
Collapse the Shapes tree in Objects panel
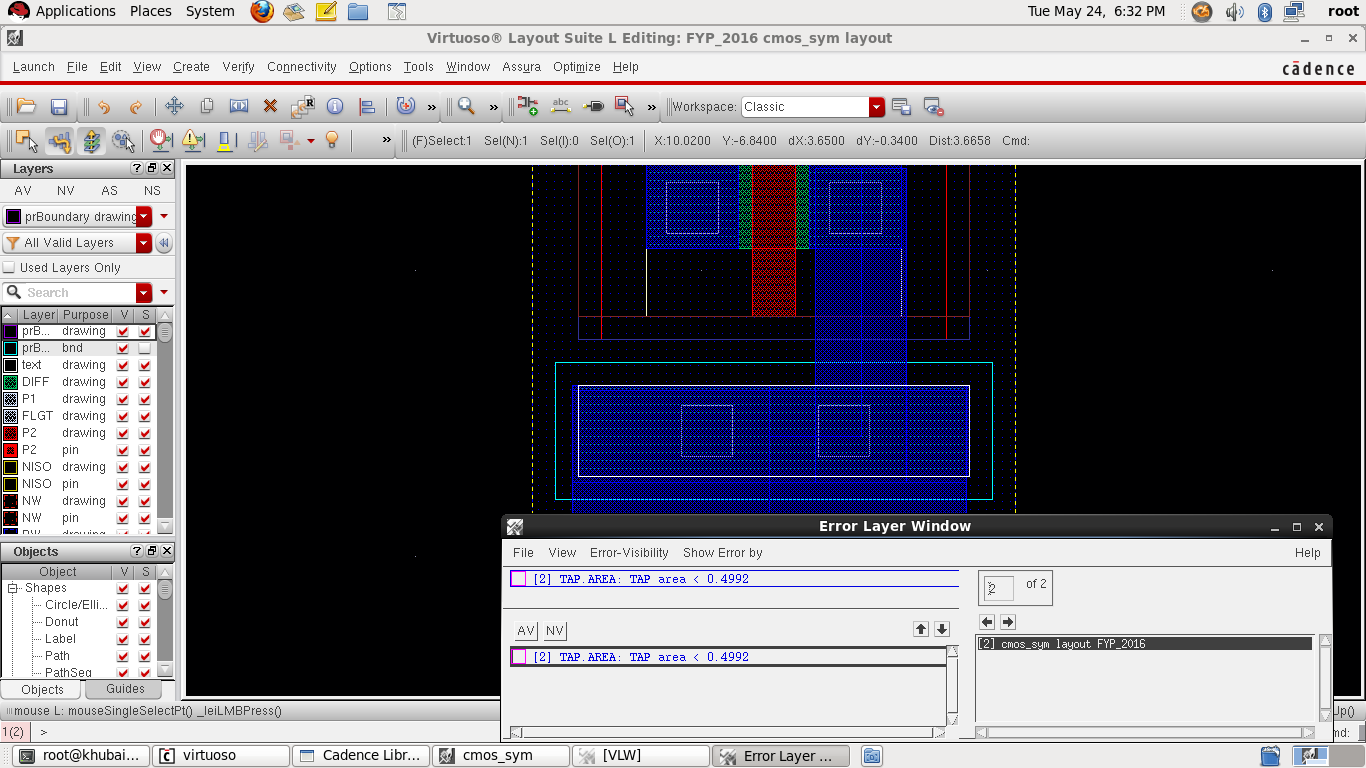pyautogui.click(x=14, y=588)
